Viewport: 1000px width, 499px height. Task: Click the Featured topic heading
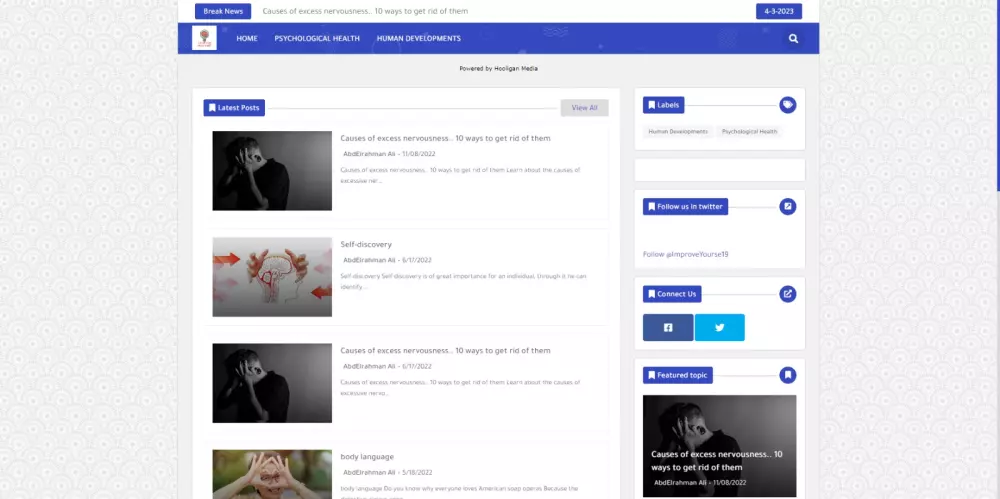tap(677, 375)
